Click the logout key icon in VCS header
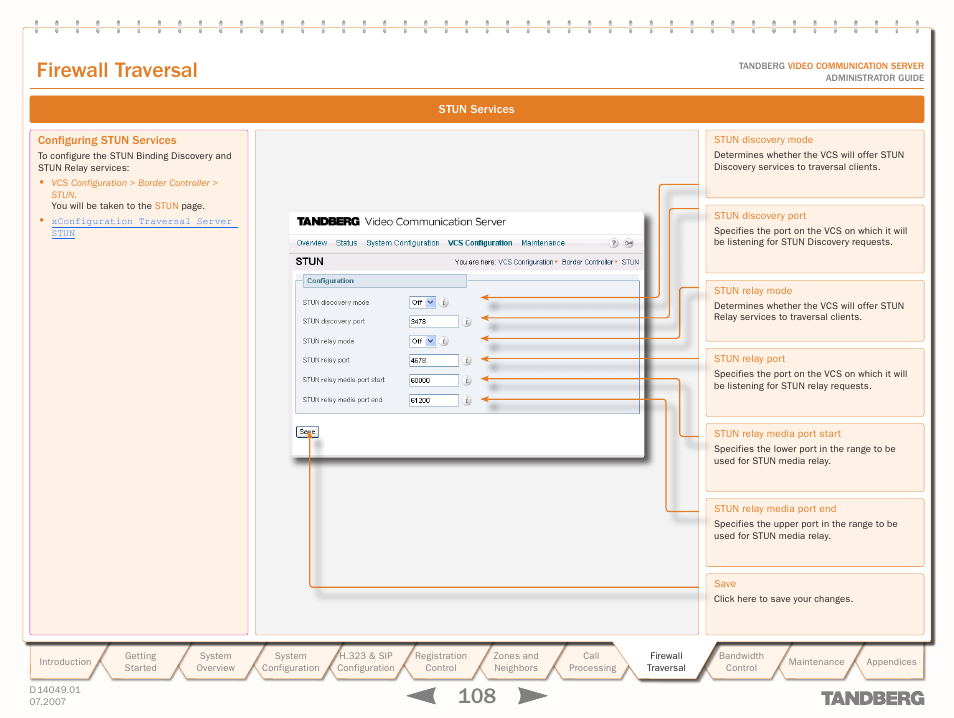954x718 pixels. point(628,243)
